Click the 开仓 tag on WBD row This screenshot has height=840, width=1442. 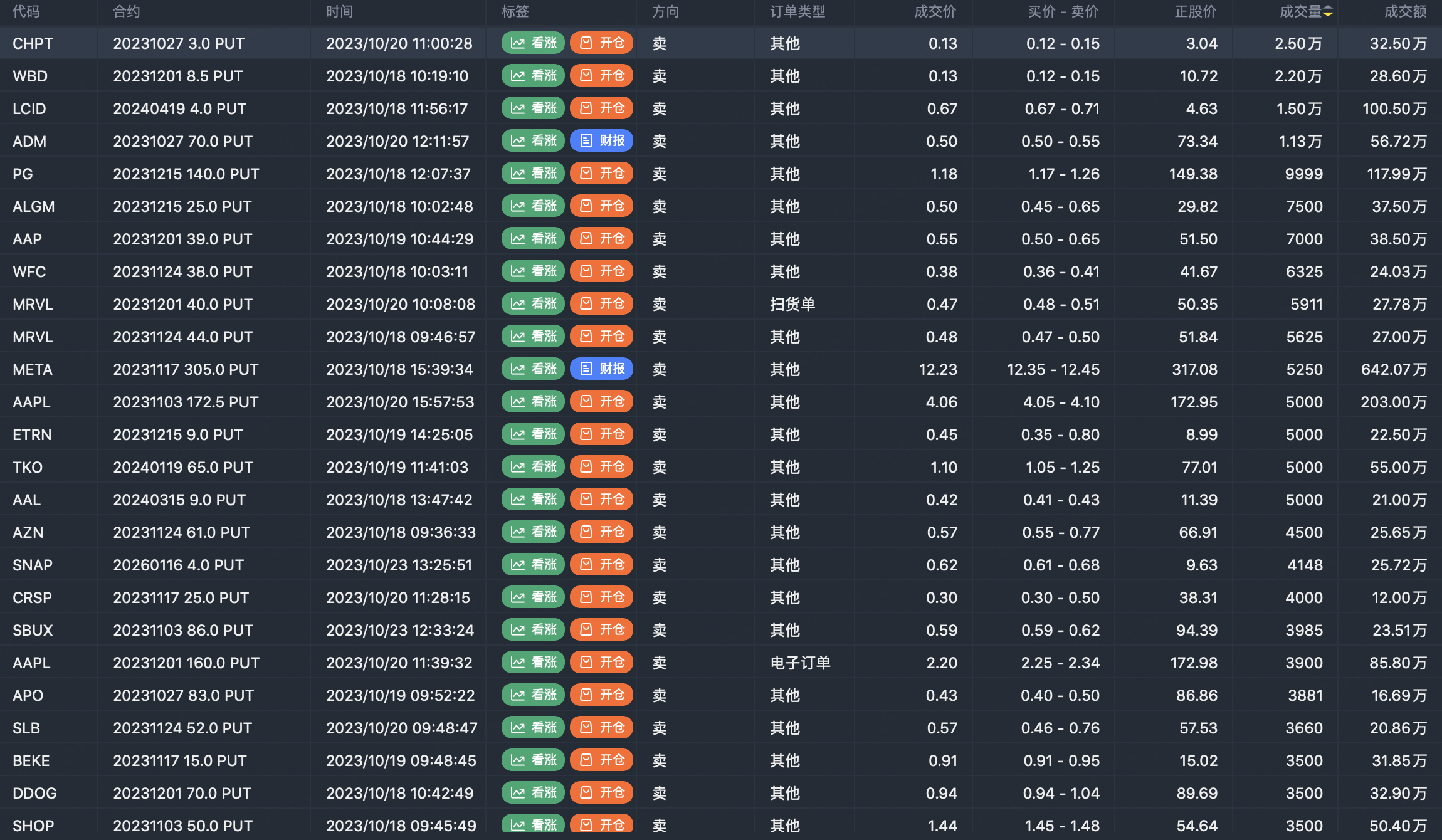click(x=601, y=76)
